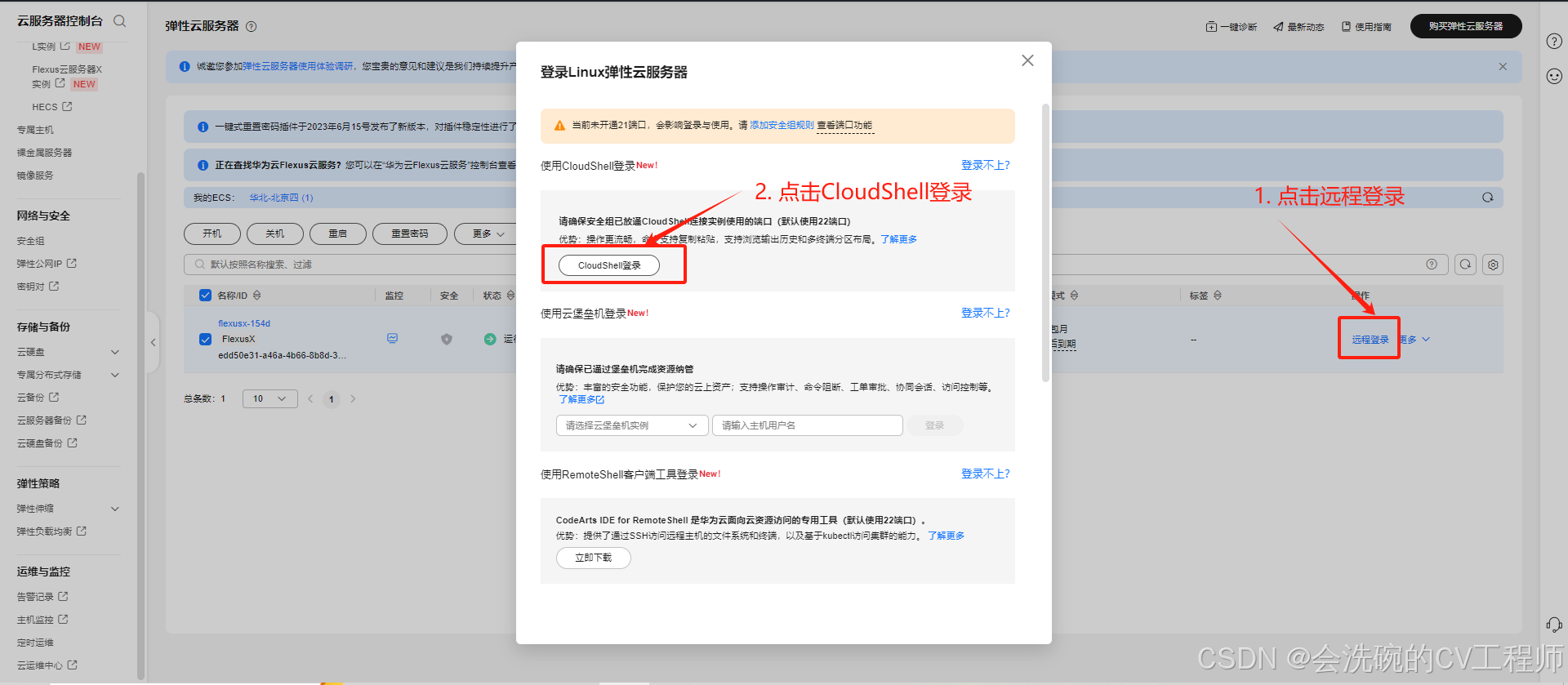Click the 请输入主机用户名 input field
The width and height of the screenshot is (1568, 685).
(808, 425)
